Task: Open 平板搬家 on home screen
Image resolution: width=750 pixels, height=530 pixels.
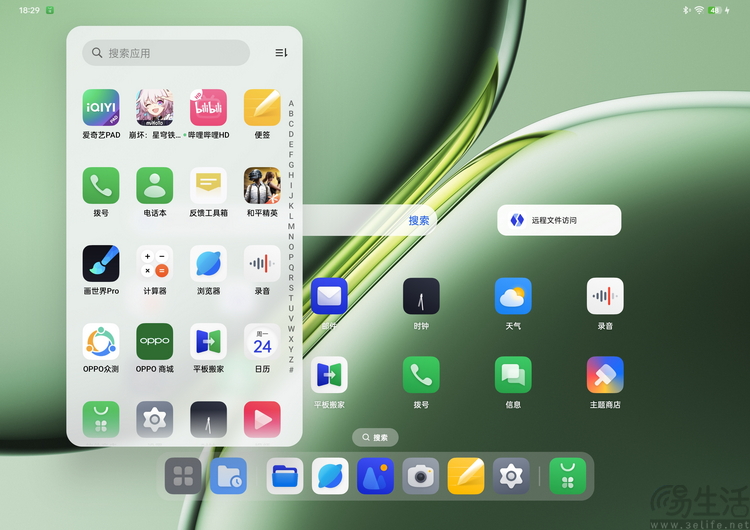Action: (329, 375)
